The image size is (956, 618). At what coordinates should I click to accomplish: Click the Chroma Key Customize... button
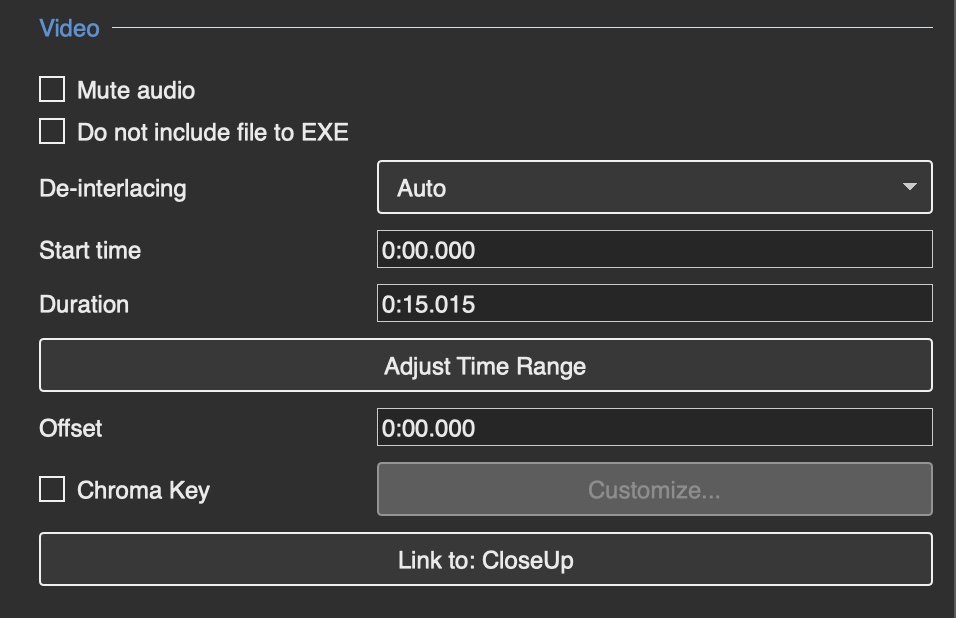tap(654, 490)
